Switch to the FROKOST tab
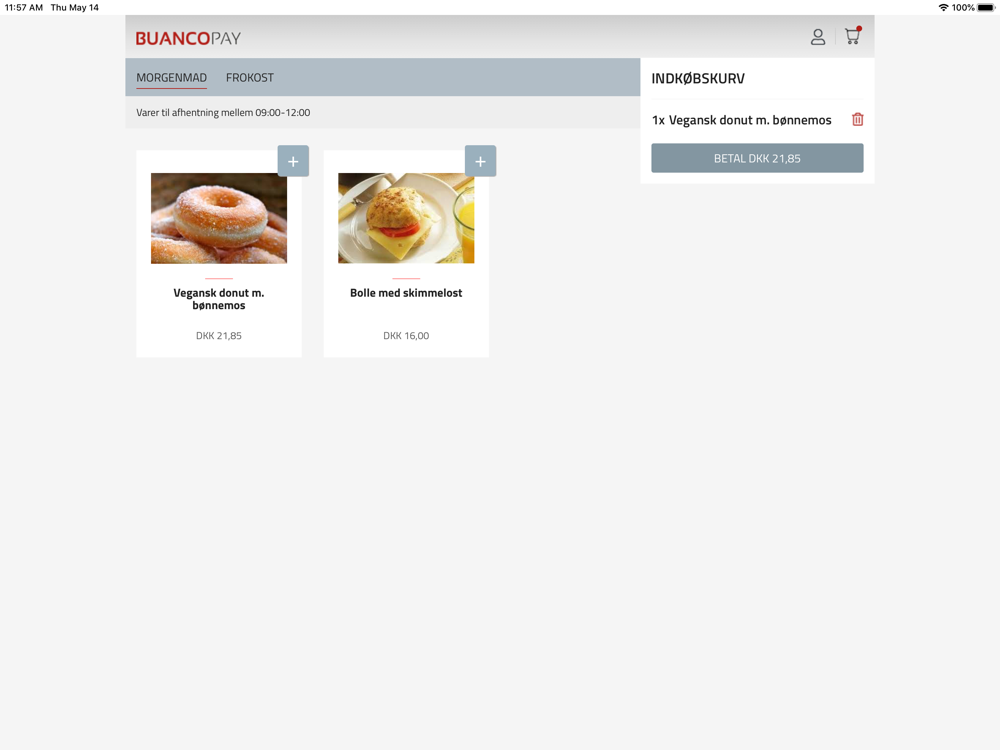The width and height of the screenshot is (1000, 750). (249, 78)
